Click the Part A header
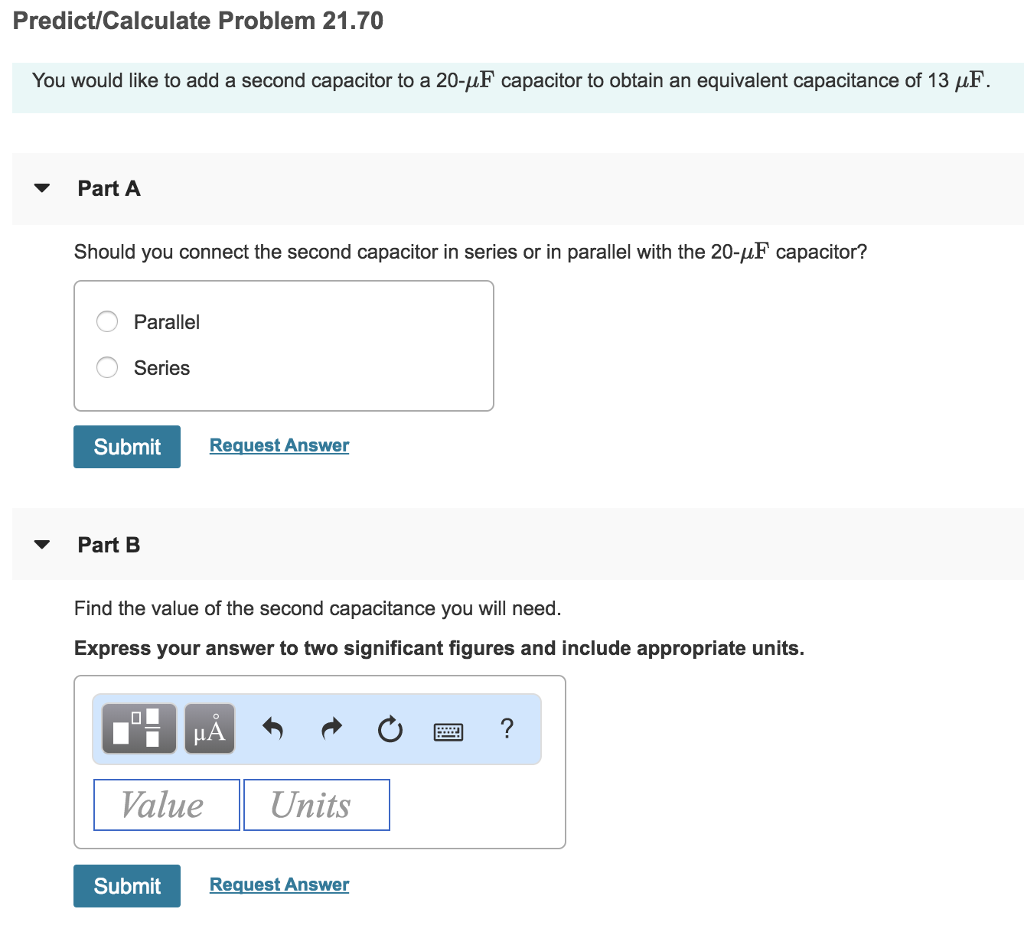The image size is (1024, 935). pyautogui.click(x=109, y=188)
